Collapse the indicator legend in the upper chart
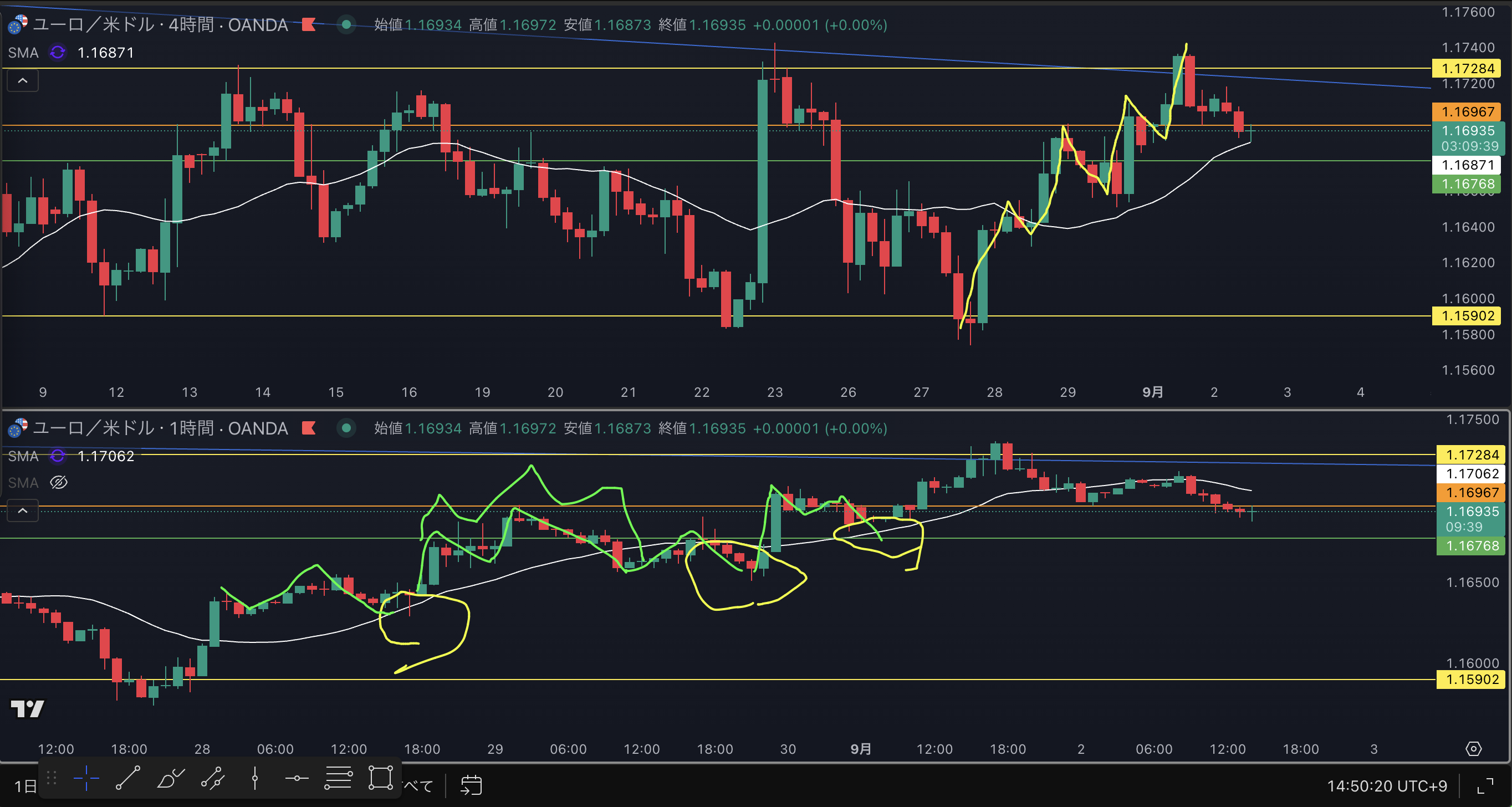1512x807 pixels. click(x=22, y=81)
